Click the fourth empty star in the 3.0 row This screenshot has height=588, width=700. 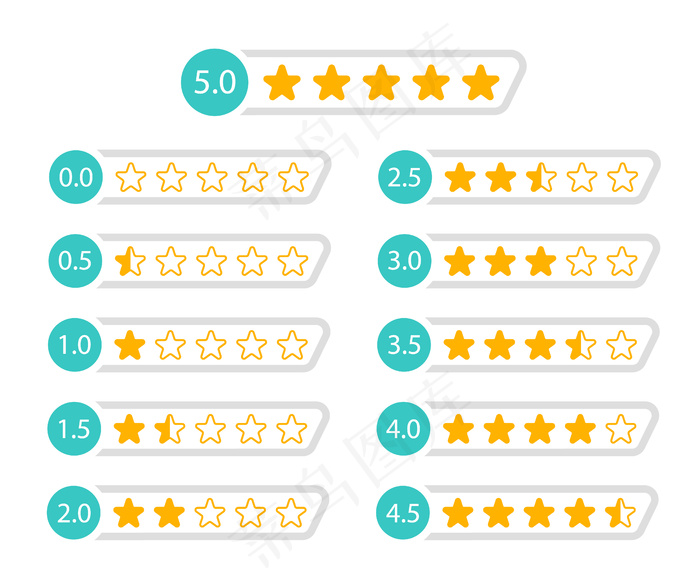(581, 262)
